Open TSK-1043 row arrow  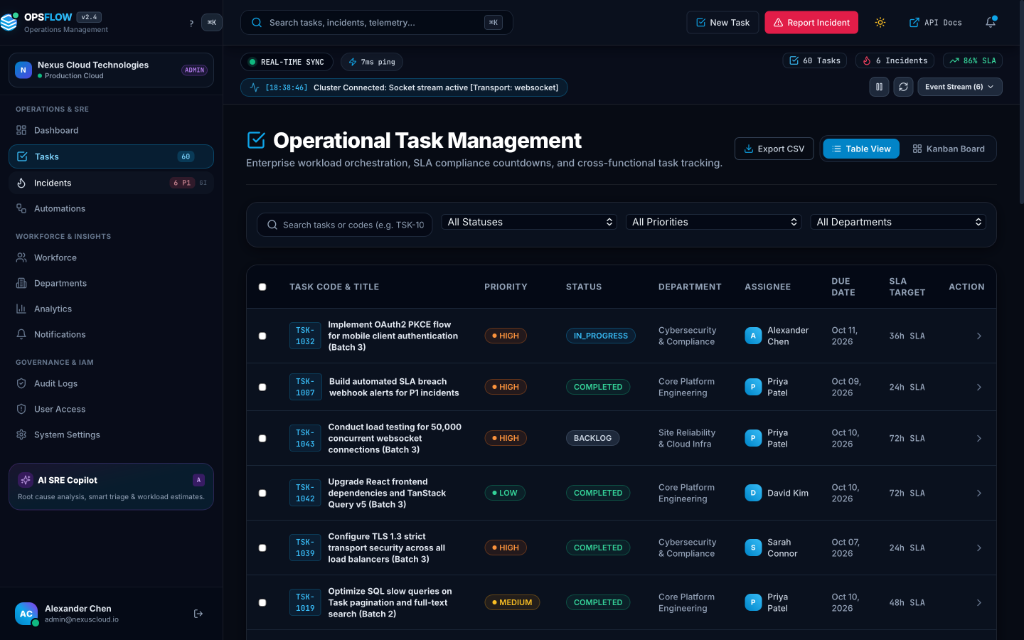(979, 438)
